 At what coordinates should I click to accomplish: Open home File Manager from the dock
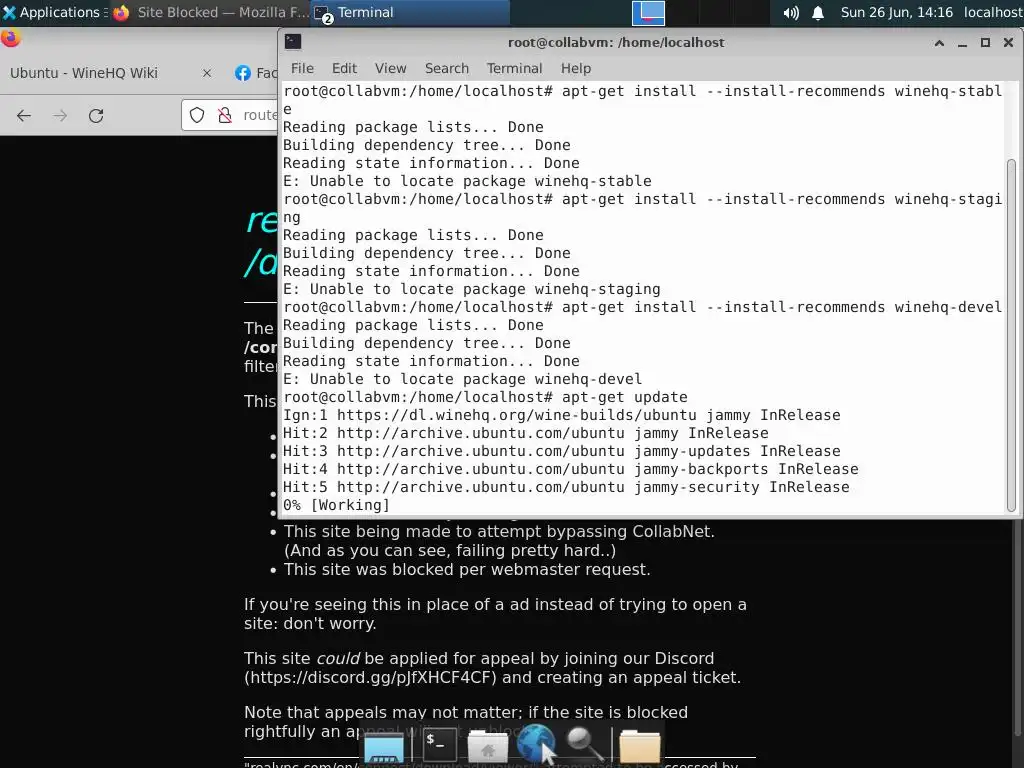coord(487,746)
